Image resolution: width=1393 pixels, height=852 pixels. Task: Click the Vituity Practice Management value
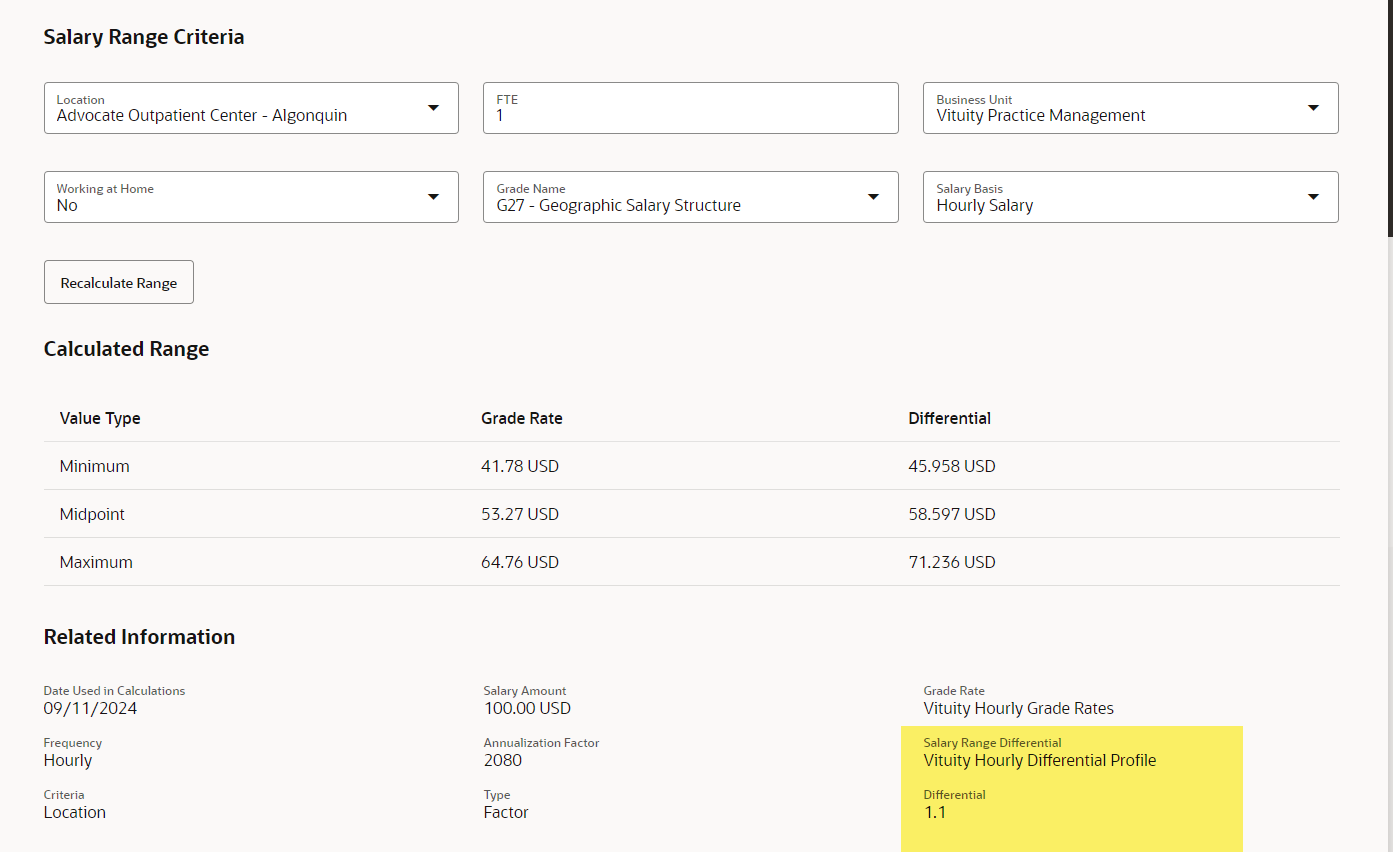(x=1041, y=116)
